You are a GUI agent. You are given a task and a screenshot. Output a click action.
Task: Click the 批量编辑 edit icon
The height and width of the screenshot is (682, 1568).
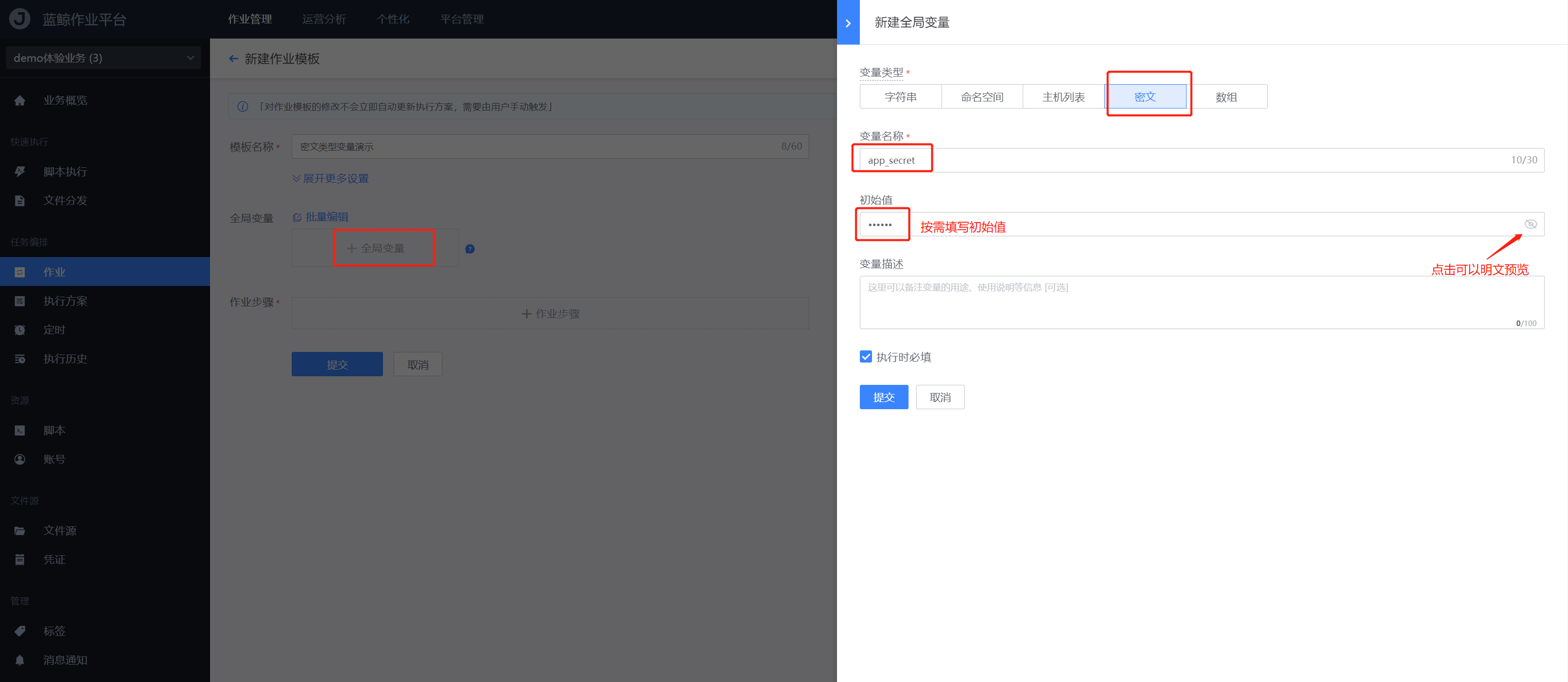click(297, 217)
